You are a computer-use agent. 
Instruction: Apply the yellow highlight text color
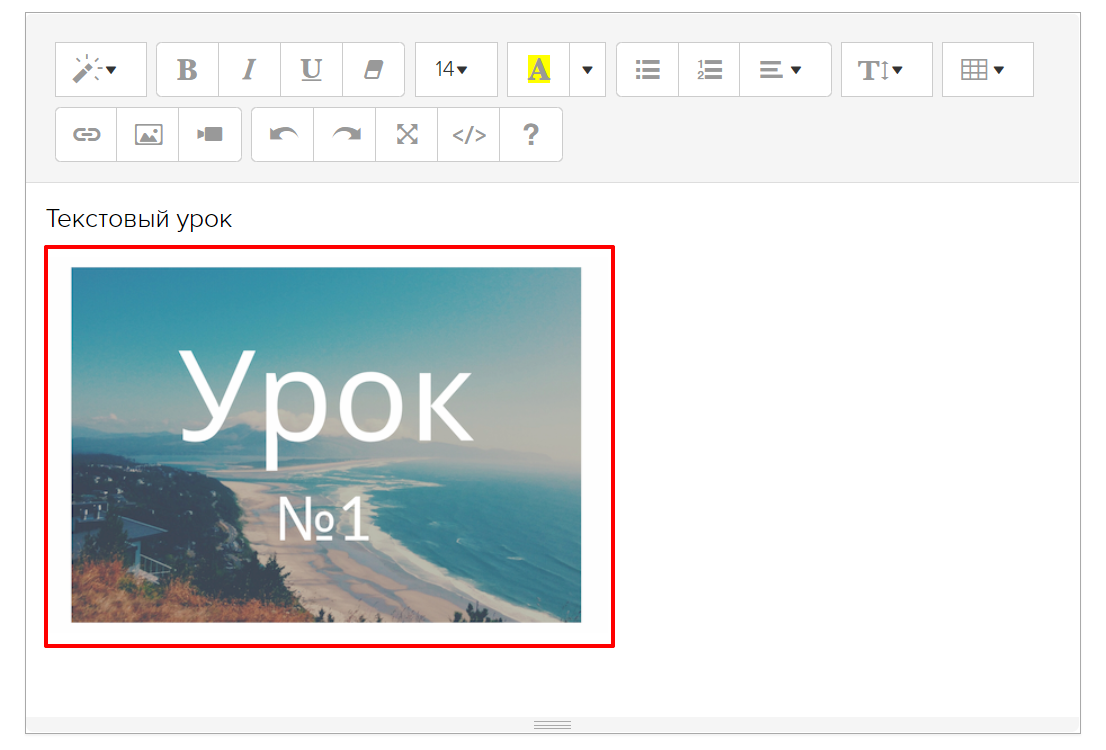pos(538,70)
